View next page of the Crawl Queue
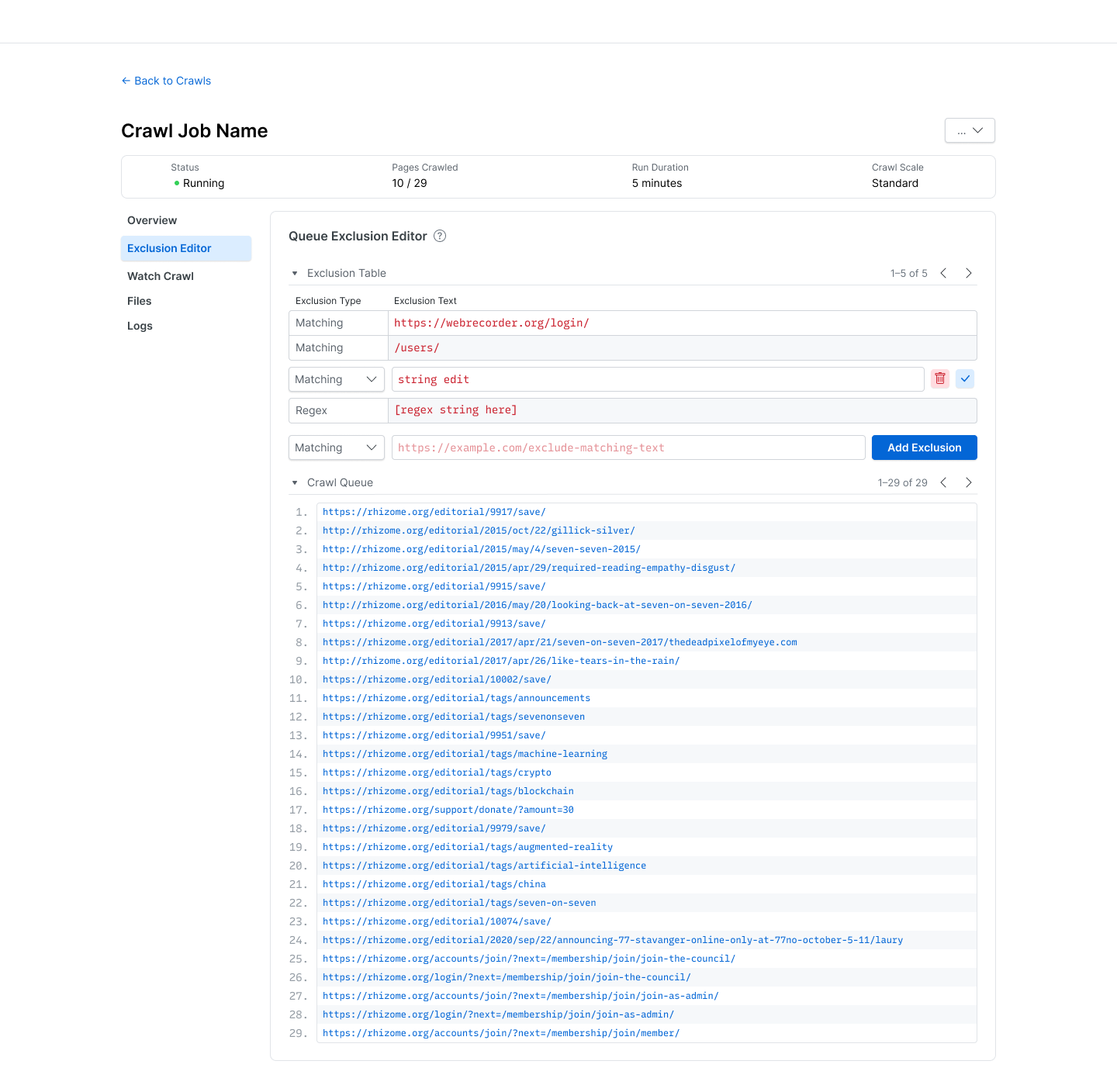The width and height of the screenshot is (1117, 1092). tap(968, 482)
